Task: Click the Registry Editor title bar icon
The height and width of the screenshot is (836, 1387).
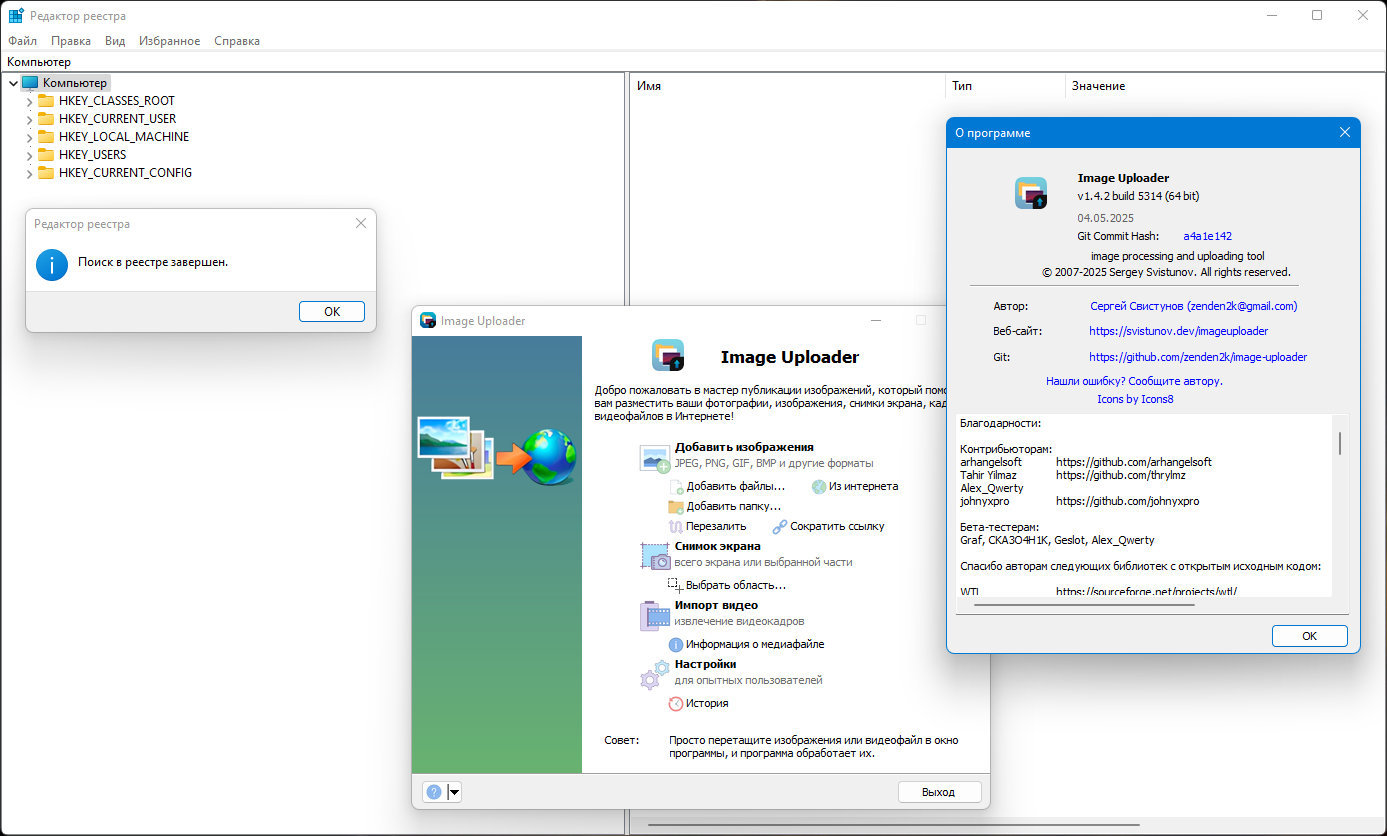Action: [16, 16]
